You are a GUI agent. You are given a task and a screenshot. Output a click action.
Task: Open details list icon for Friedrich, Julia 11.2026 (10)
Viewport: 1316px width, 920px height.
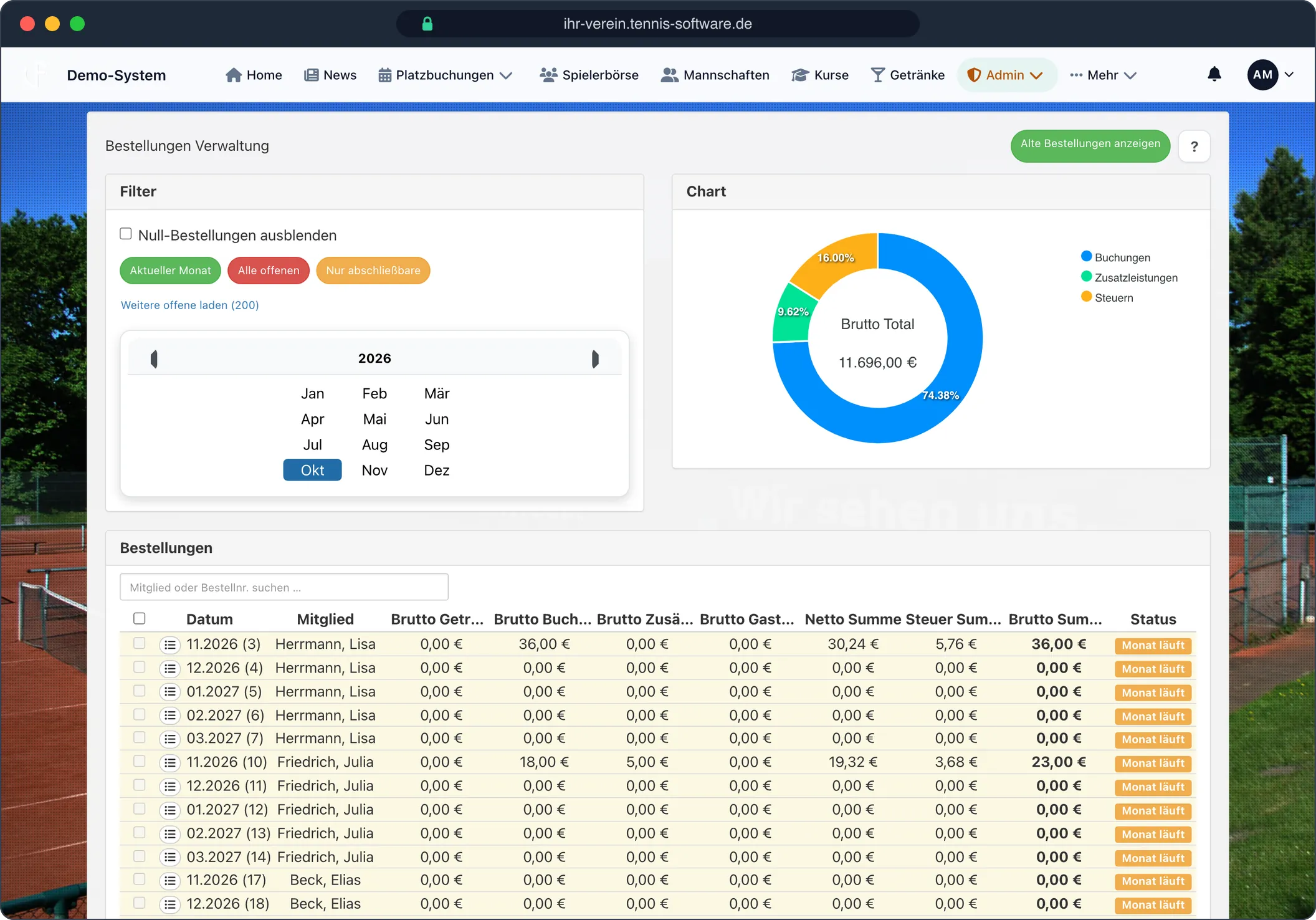(169, 762)
